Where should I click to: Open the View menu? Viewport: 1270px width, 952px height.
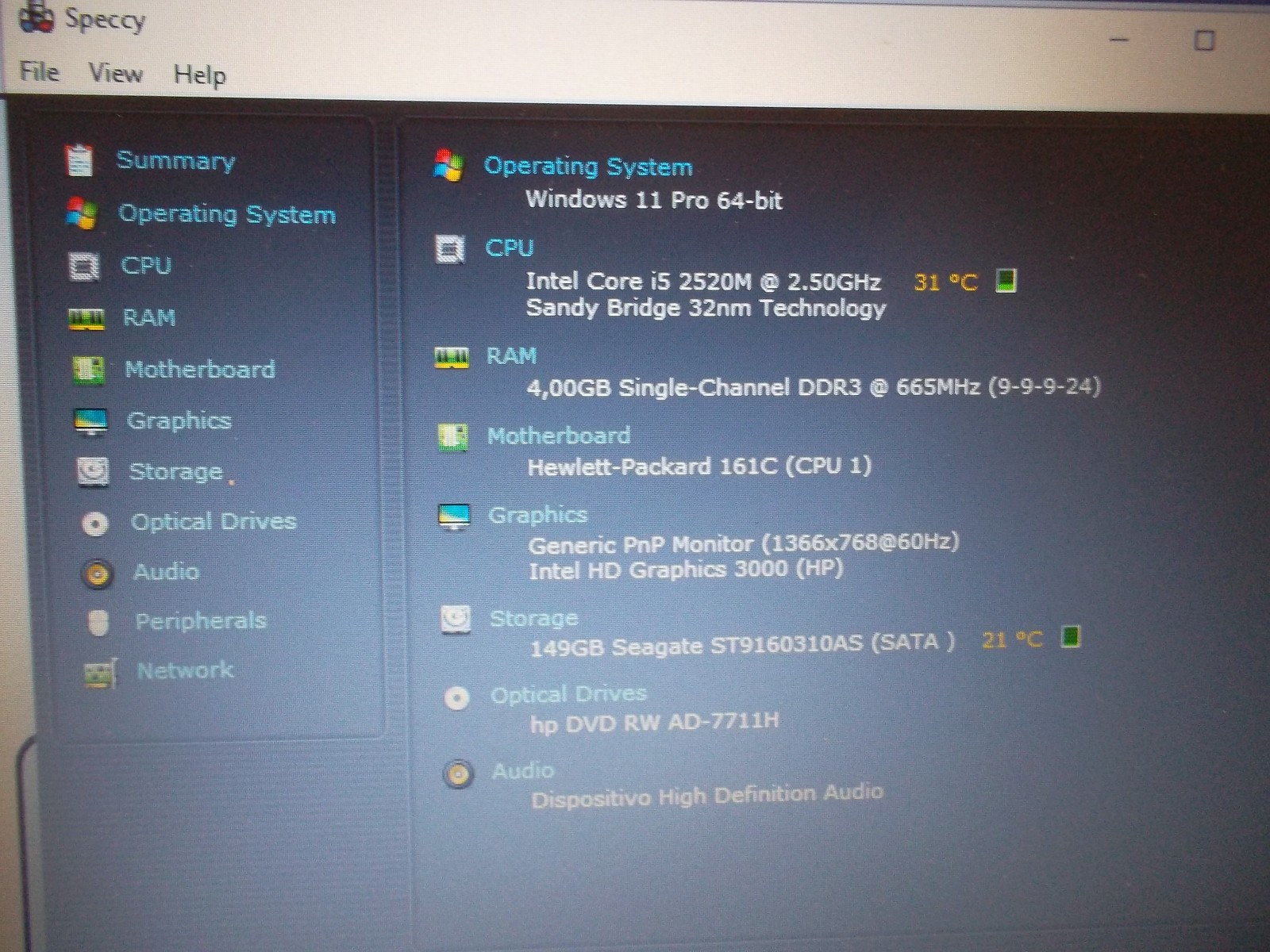coord(115,74)
